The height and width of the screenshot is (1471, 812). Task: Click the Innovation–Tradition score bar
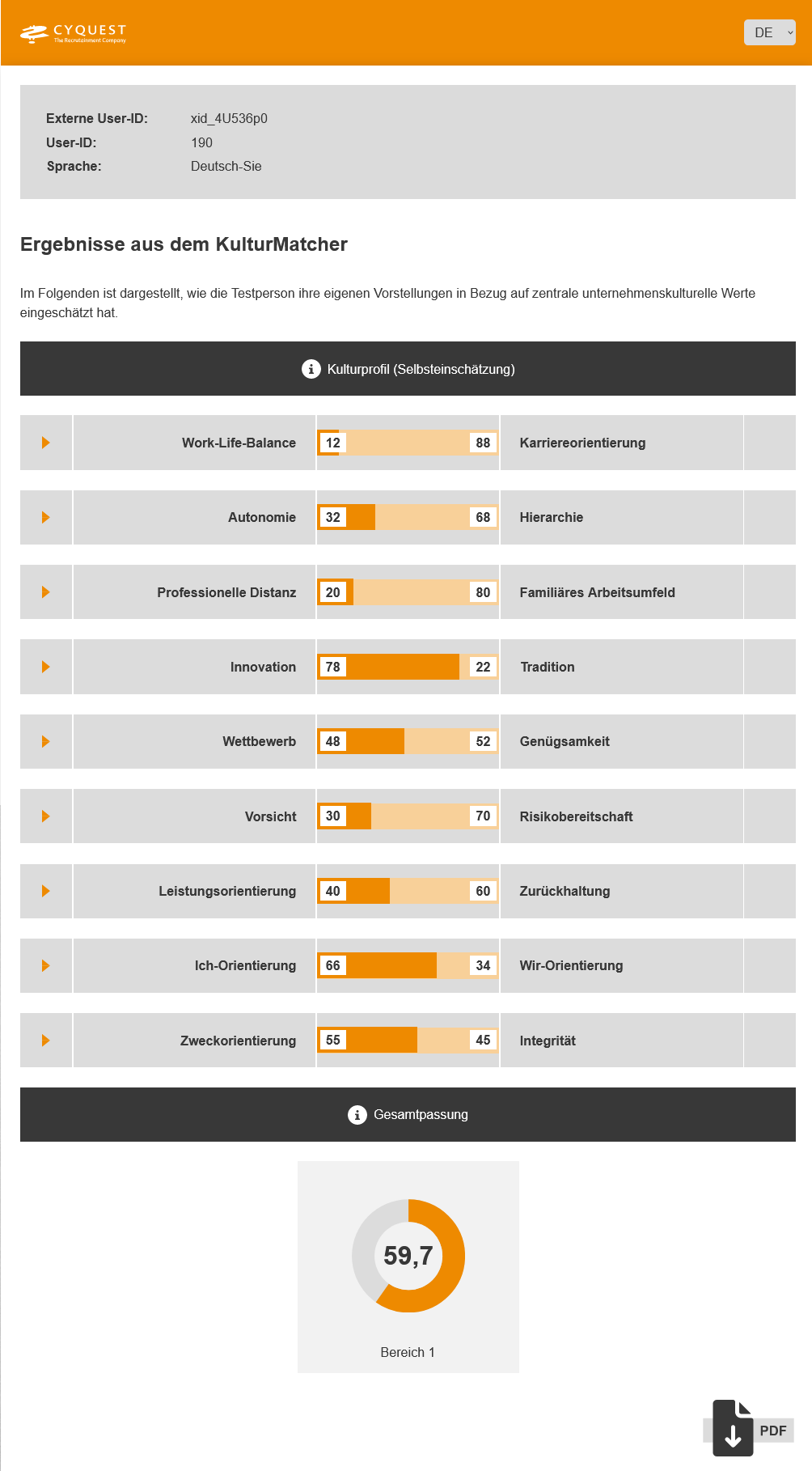pyautogui.click(x=408, y=667)
